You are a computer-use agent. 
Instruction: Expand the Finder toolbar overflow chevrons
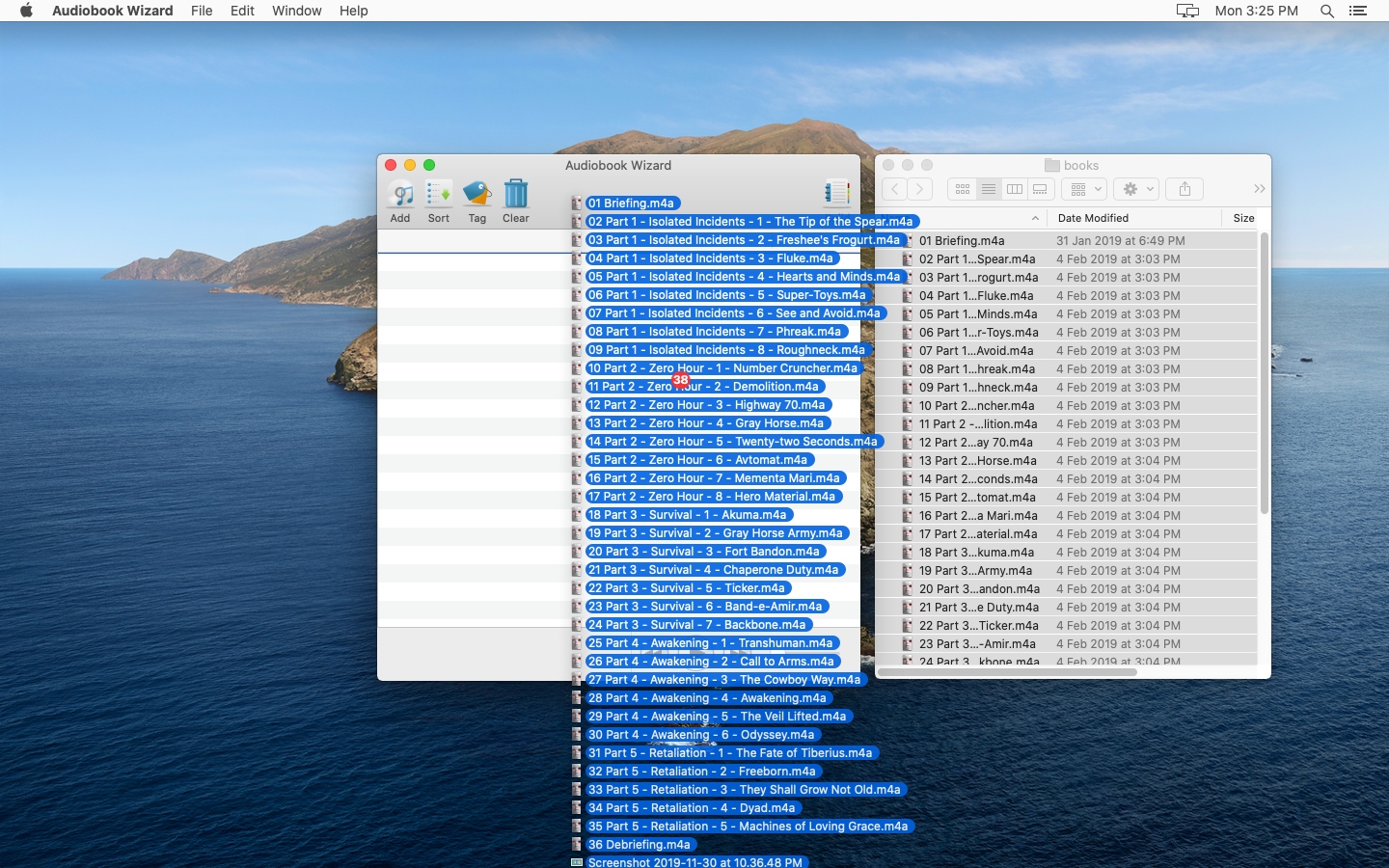(1259, 189)
